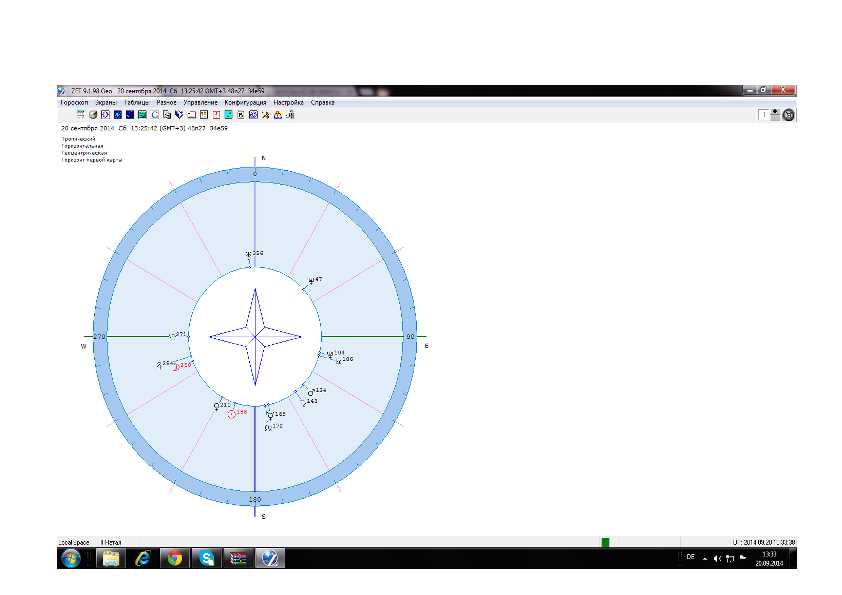The width and height of the screenshot is (842, 595).
Task: Click the round dark icon at toolbar right
Action: [788, 115]
